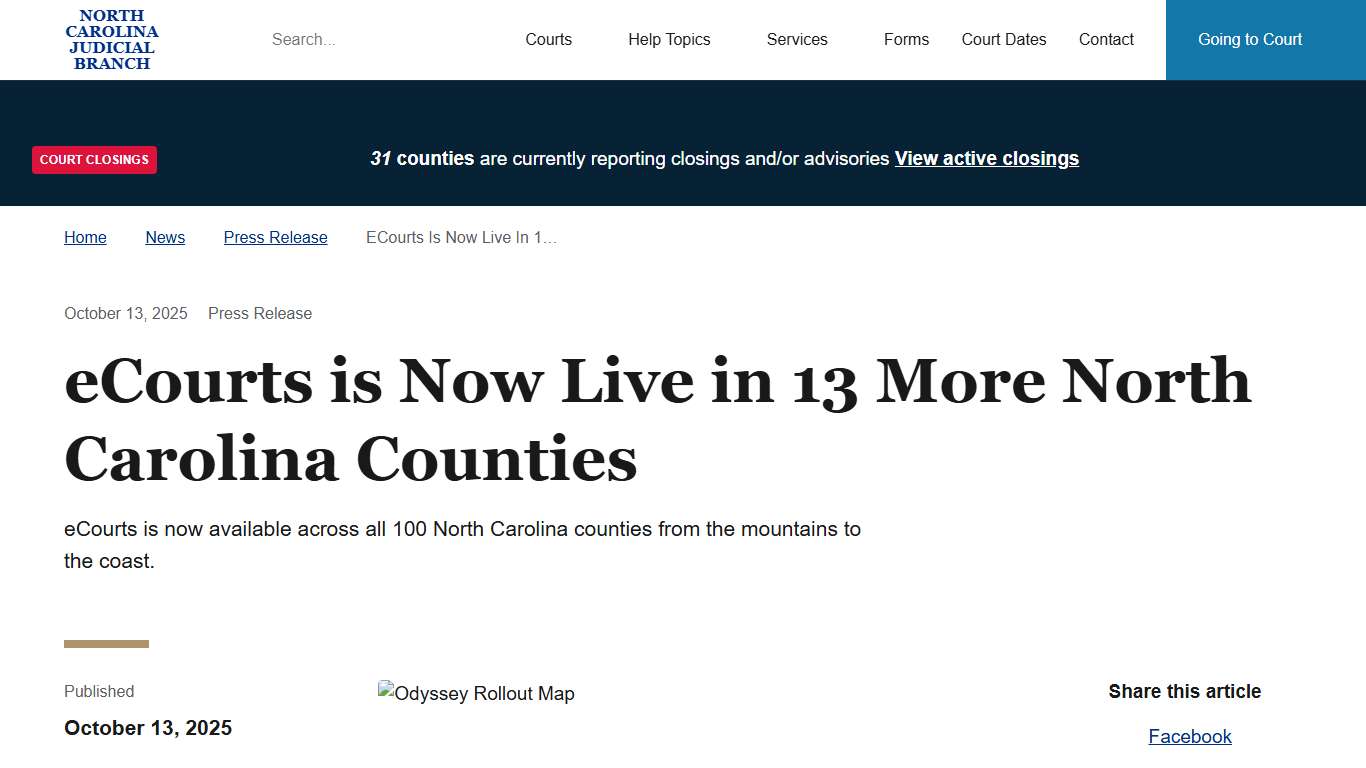
Task: Click the eCourts article headline
Action: click(x=657, y=420)
